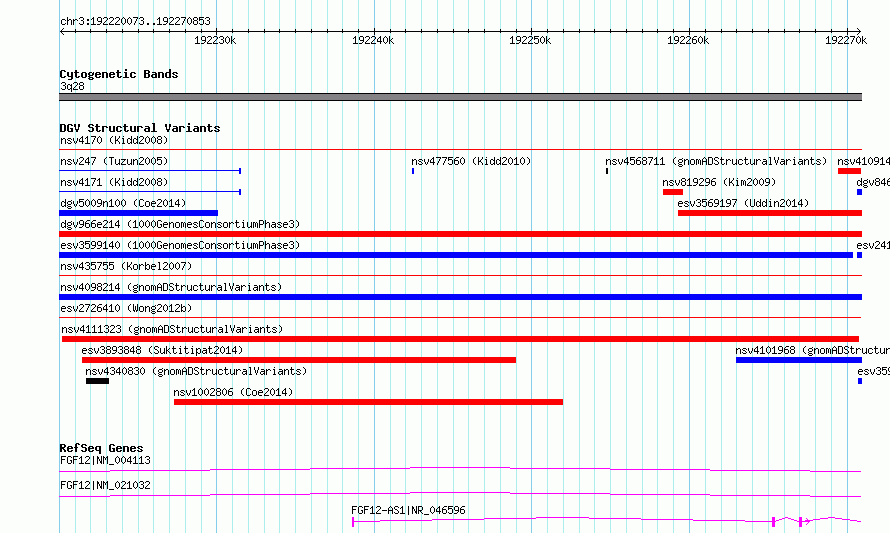The image size is (890, 533).
Task: Select the nsv4098214 gnomAD blue bar
Action: click(460, 297)
